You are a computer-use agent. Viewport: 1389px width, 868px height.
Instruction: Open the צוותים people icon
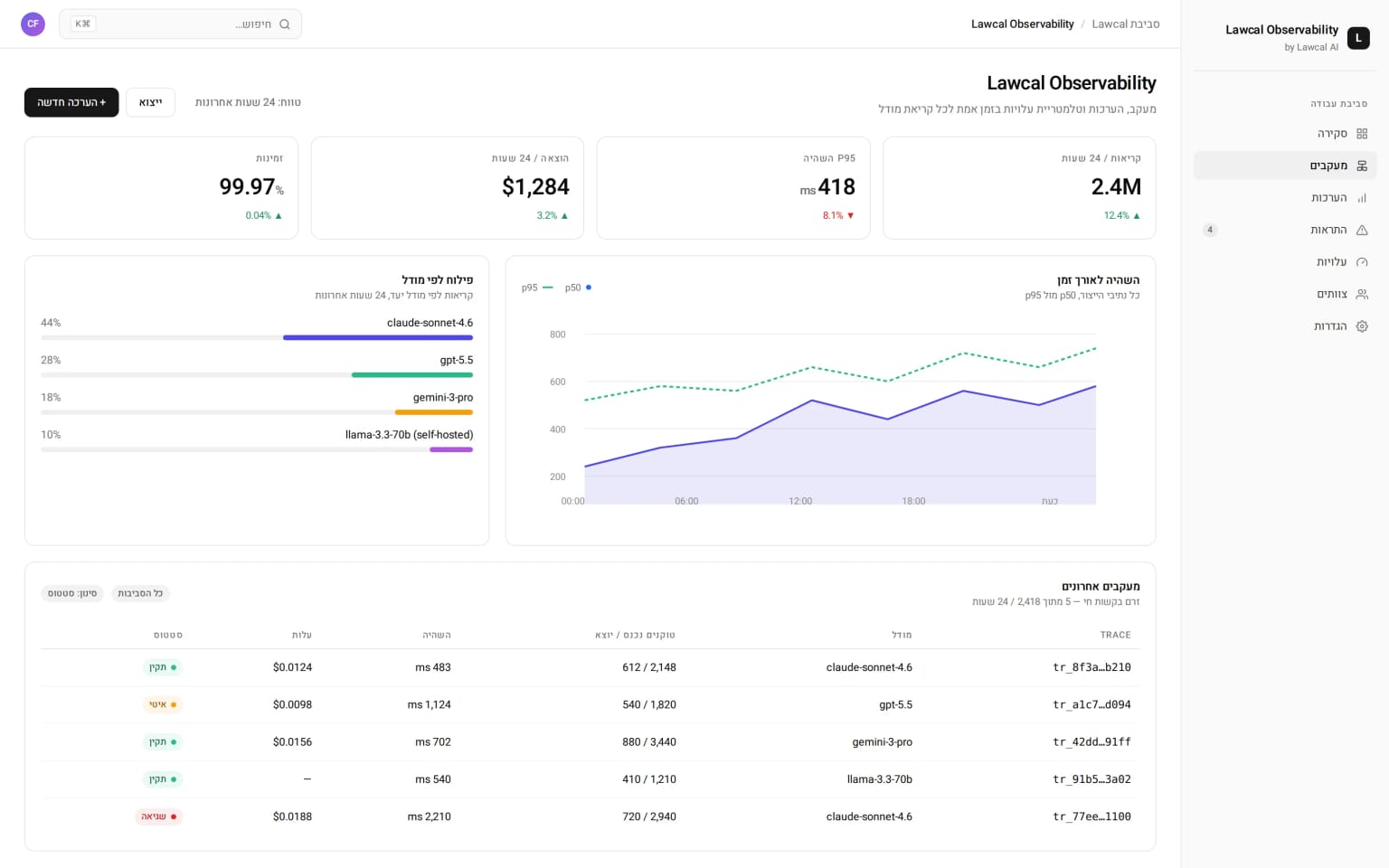tap(1362, 294)
